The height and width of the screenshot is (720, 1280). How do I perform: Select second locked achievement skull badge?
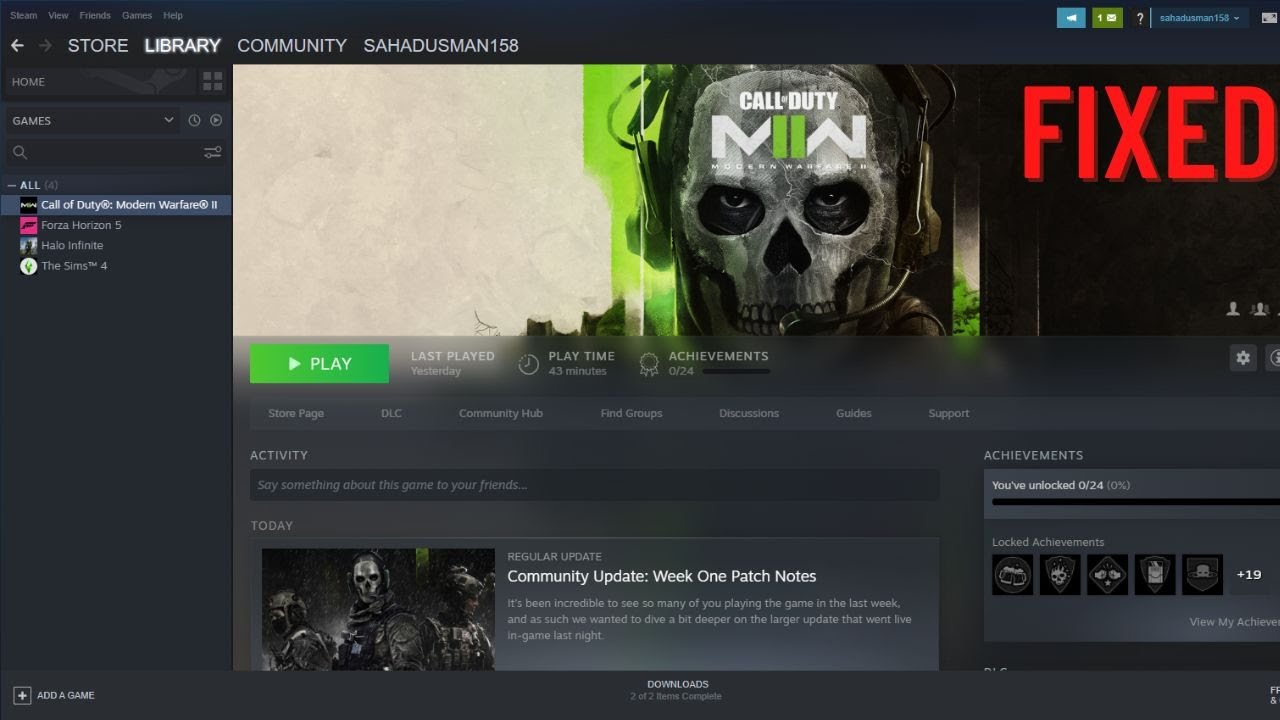pyautogui.click(x=1060, y=575)
